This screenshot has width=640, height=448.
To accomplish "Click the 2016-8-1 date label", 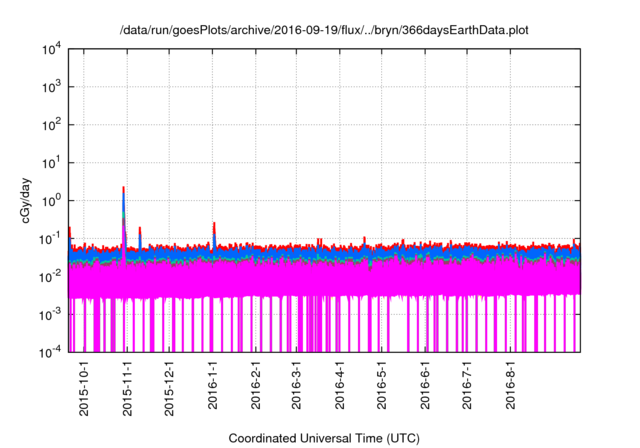I will pos(510,385).
